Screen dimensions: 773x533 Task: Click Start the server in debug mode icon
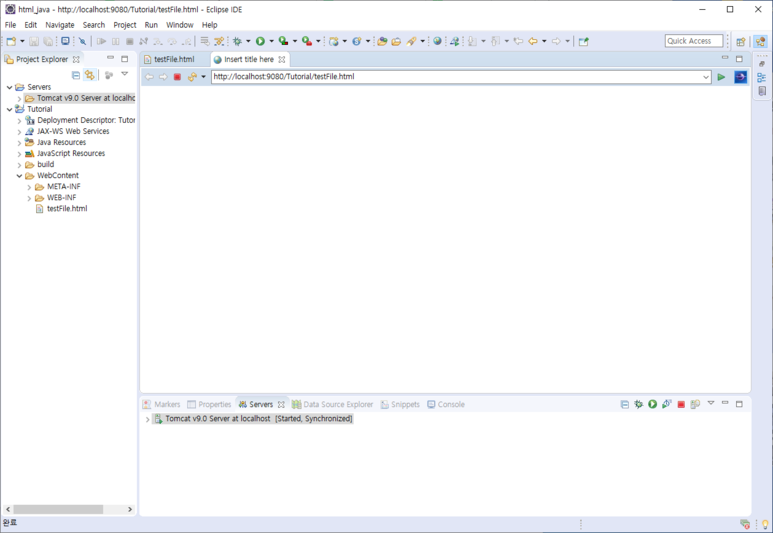pyautogui.click(x=638, y=404)
